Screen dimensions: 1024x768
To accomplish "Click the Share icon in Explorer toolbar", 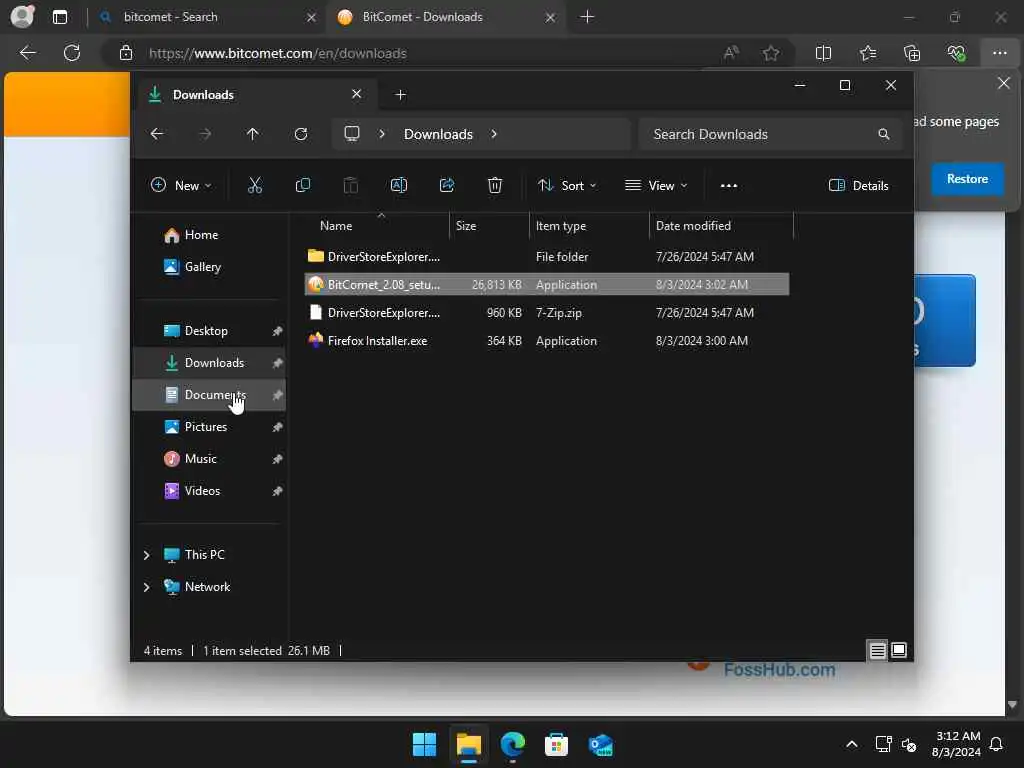I will pyautogui.click(x=447, y=185).
